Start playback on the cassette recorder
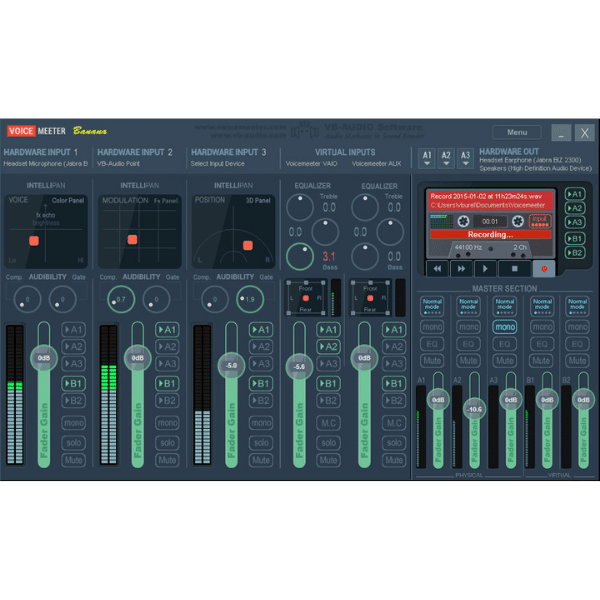The width and height of the screenshot is (600, 600). click(x=485, y=269)
